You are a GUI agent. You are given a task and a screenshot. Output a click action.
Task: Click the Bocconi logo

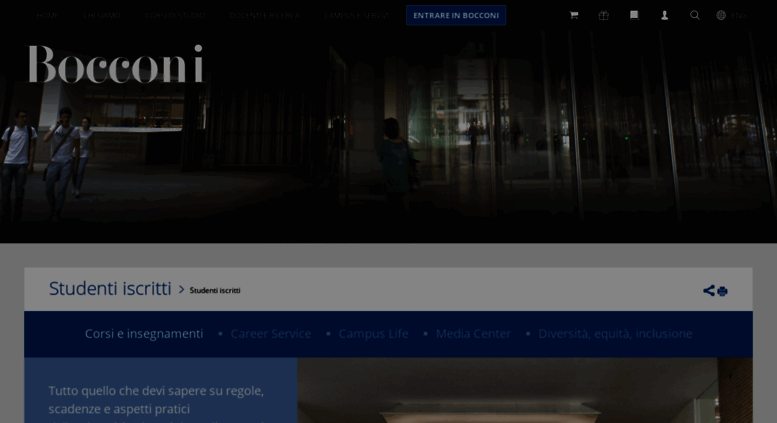click(115, 64)
